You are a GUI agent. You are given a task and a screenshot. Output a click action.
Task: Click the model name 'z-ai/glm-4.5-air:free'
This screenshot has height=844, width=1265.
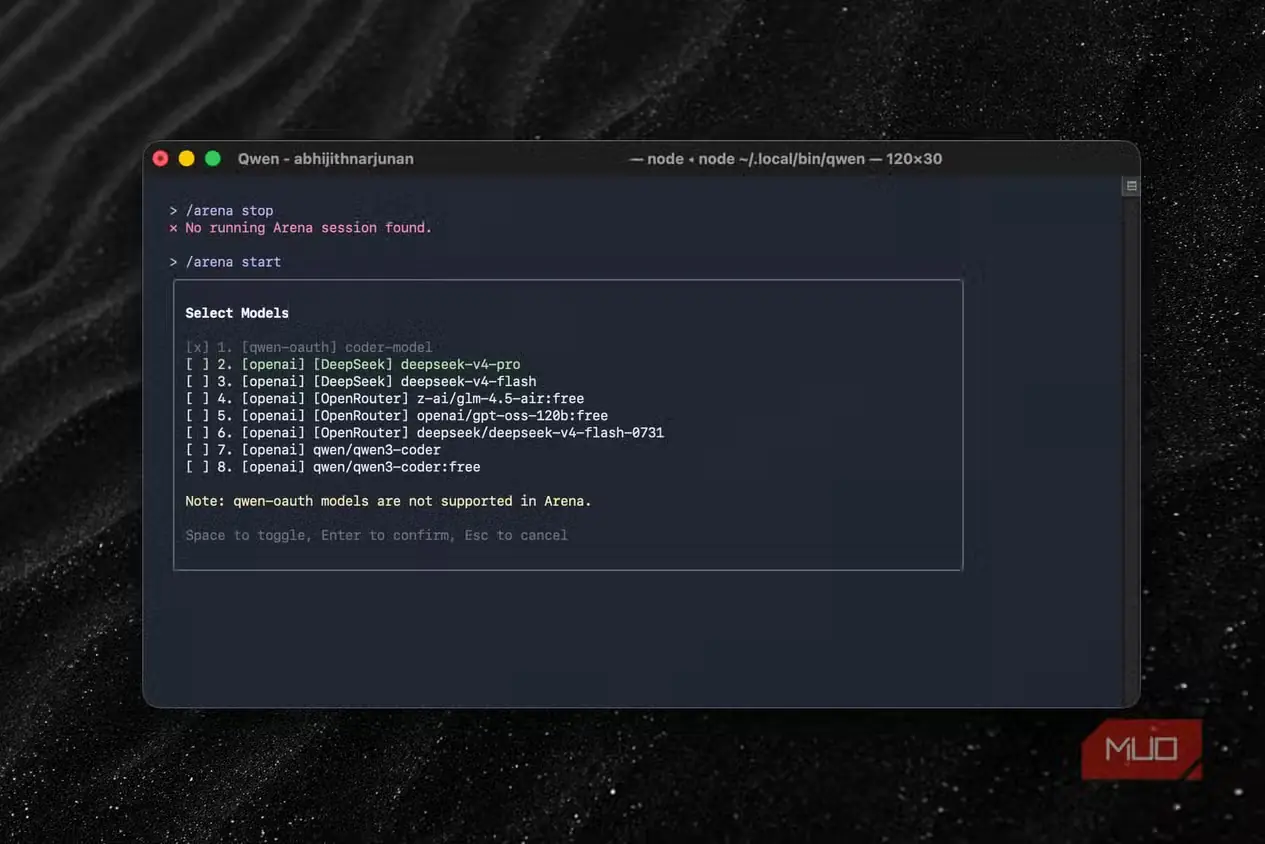pos(500,398)
